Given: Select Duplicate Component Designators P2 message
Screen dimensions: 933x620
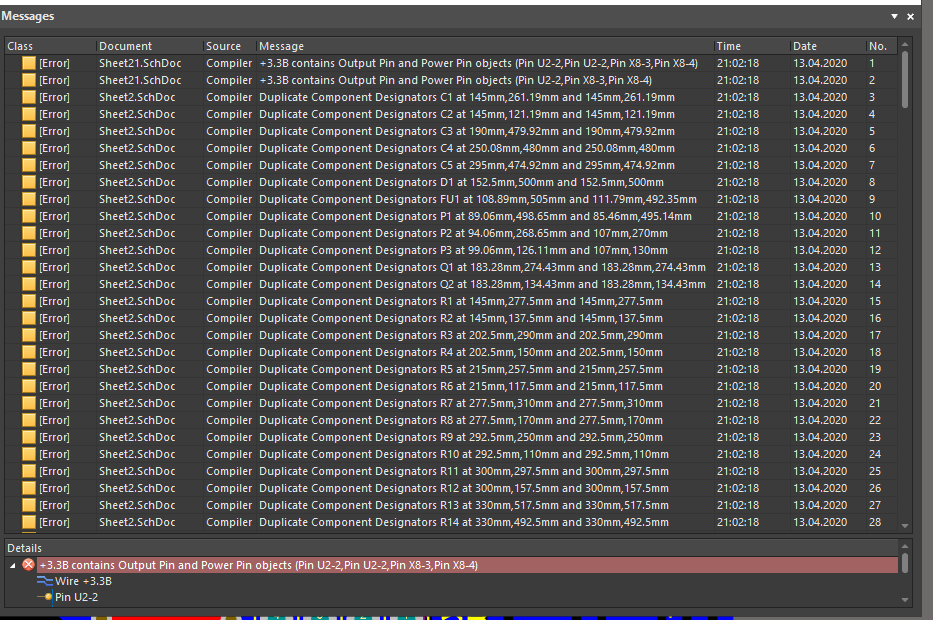Looking at the screenshot, I should [x=452, y=233].
